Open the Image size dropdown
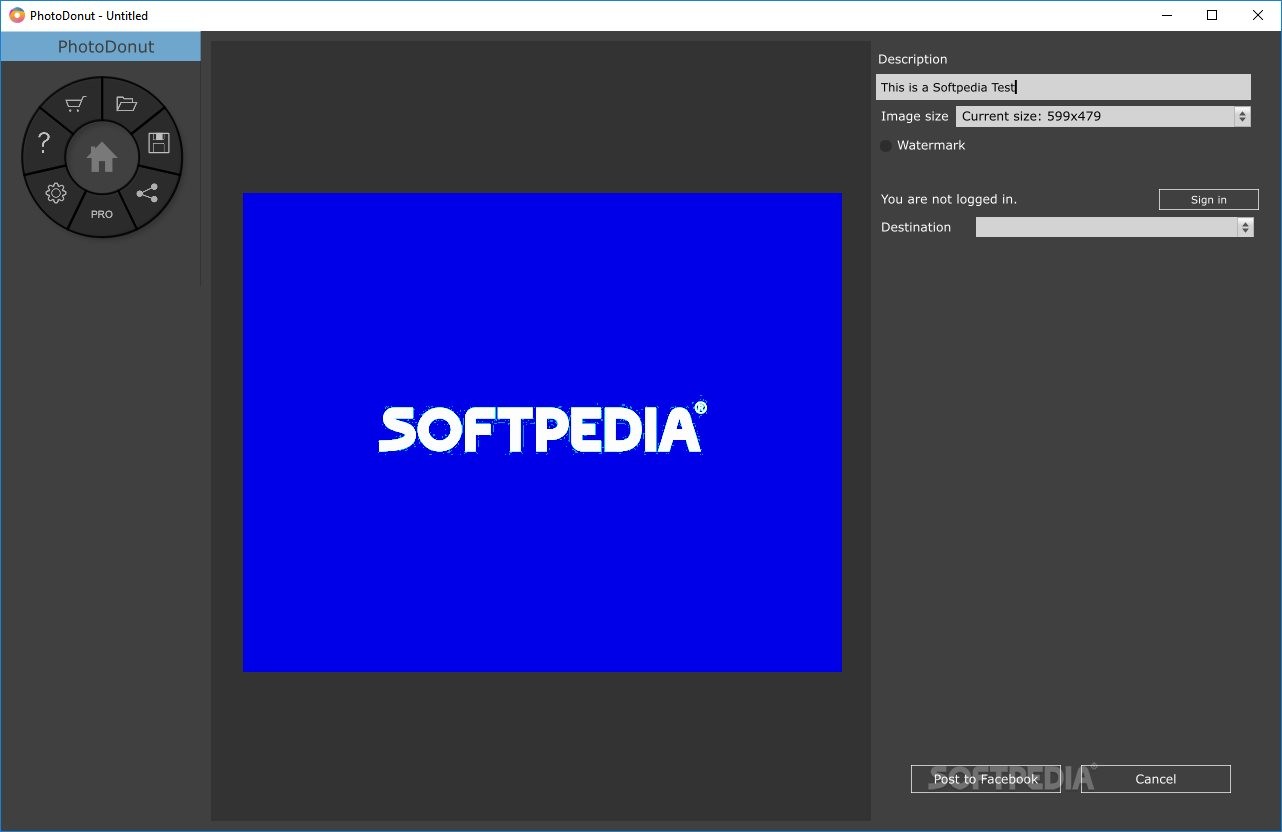 [x=1103, y=116]
